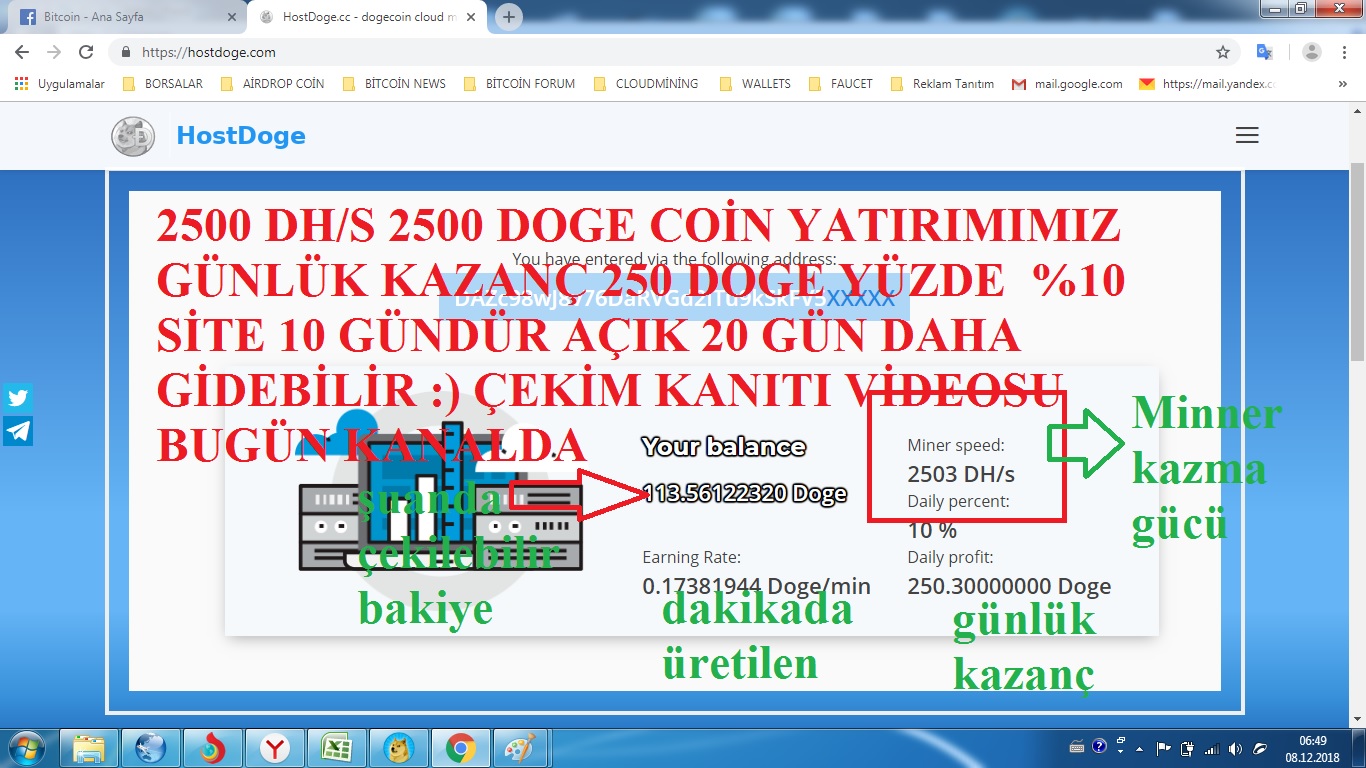Open Windows Explorer from the taskbar
This screenshot has width=1366, height=768.
pyautogui.click(x=88, y=748)
